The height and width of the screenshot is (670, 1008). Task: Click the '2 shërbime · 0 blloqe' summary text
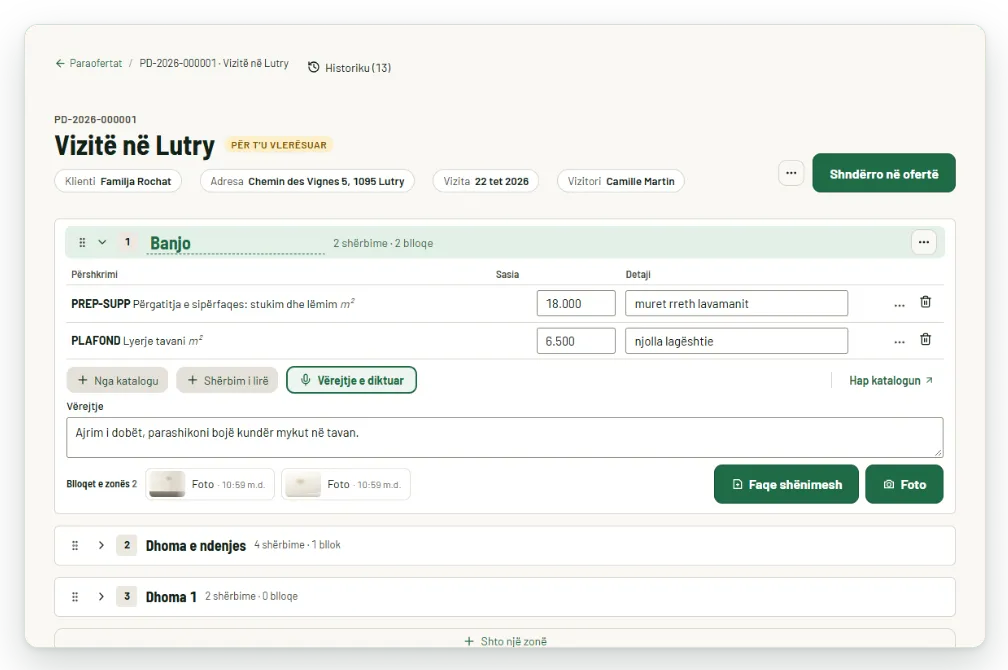[x=251, y=596]
